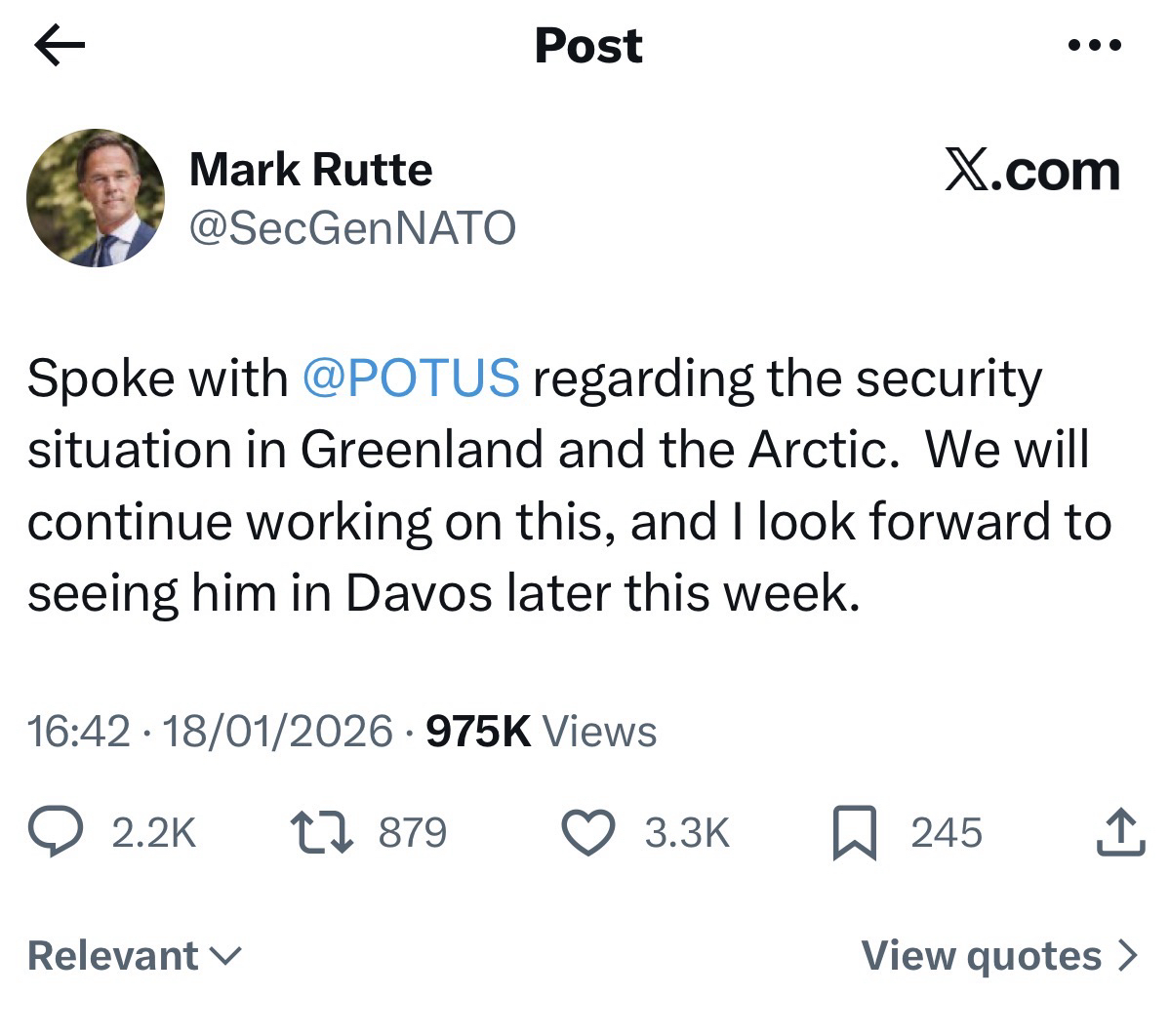Tap View quotes link
This screenshot has width=1170, height=1036.
(x=982, y=956)
